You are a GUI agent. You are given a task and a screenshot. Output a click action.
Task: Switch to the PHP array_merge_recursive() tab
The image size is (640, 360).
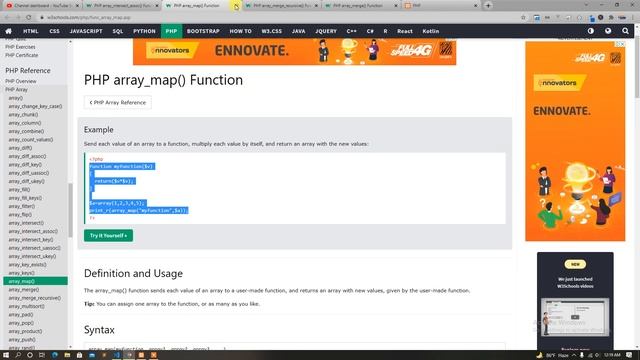click(x=281, y=6)
